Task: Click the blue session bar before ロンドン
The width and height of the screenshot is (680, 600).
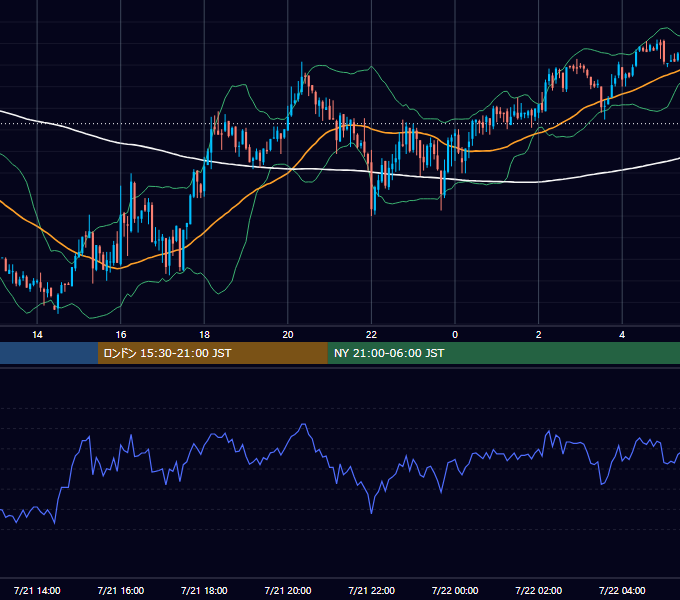Action: [x=49, y=353]
